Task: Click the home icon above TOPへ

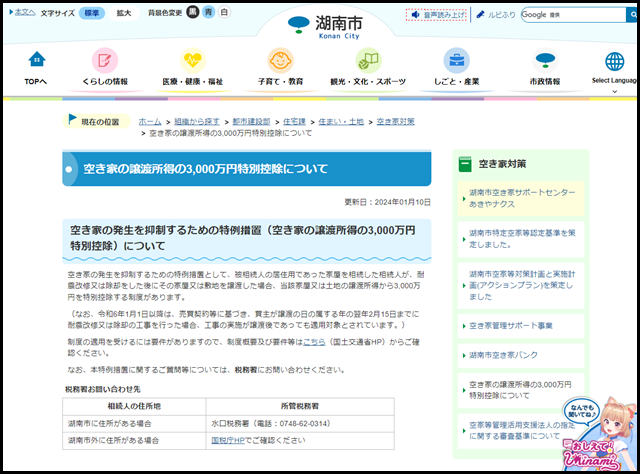Action: pyautogui.click(x=37, y=60)
